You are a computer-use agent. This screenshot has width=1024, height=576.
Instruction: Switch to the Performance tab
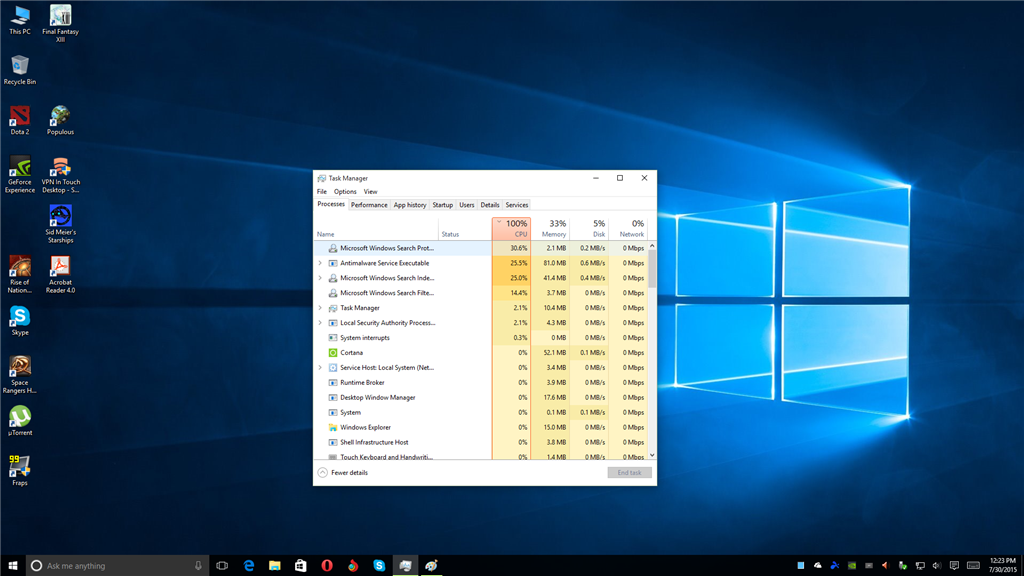point(369,205)
